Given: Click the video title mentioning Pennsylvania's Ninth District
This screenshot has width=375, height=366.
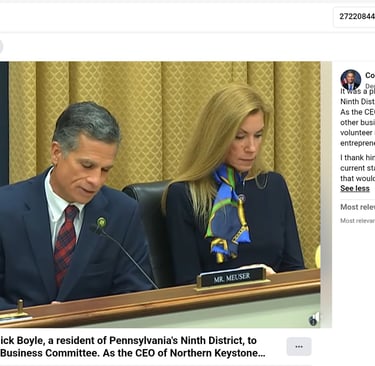Looking at the screenshot, I should click(133, 347).
